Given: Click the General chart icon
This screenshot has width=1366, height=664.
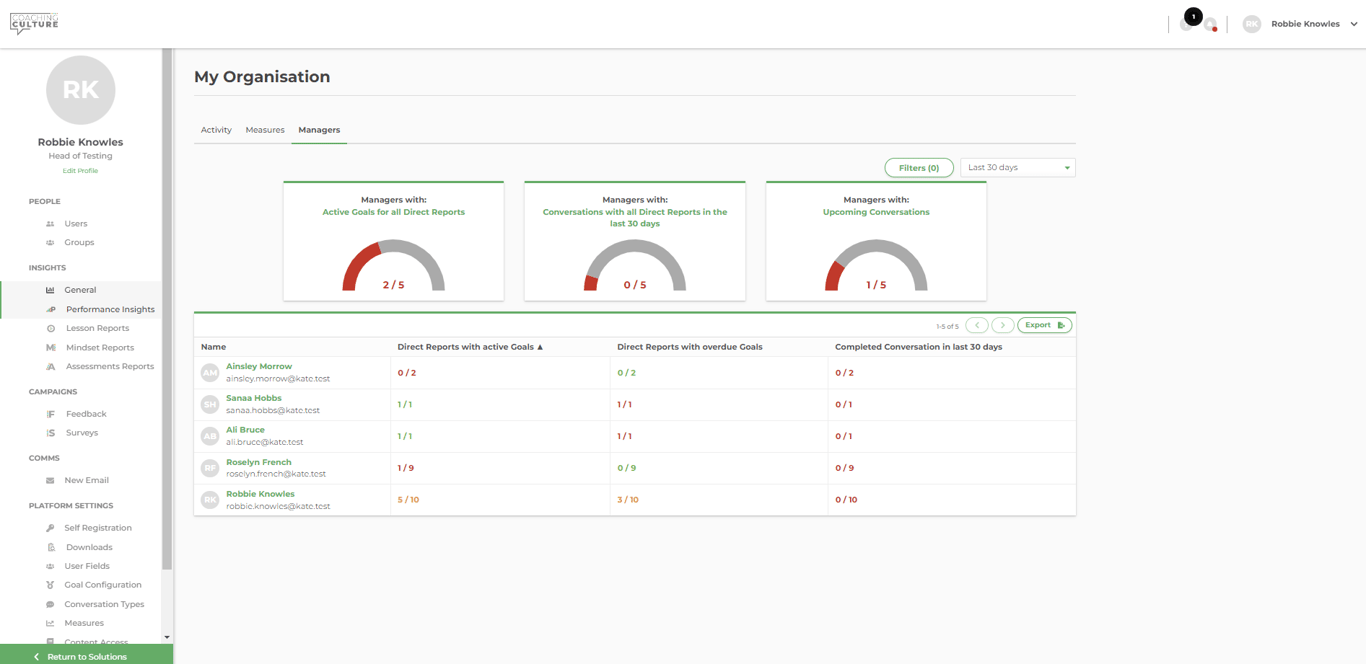Looking at the screenshot, I should coord(50,290).
